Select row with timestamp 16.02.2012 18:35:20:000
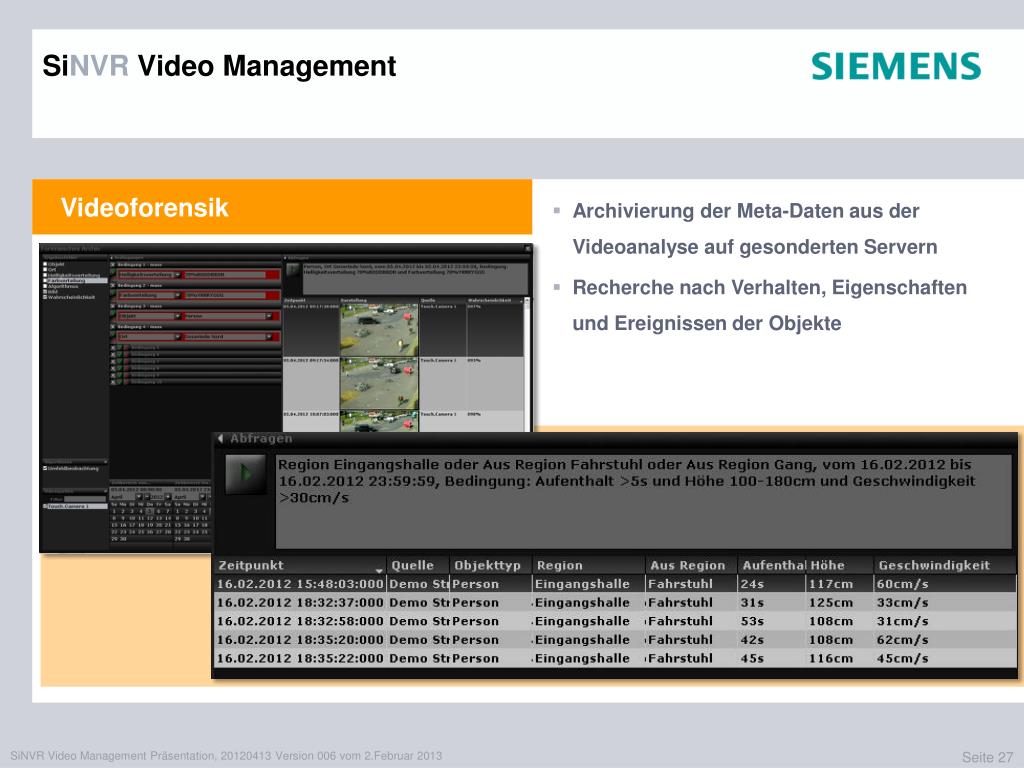Screen dimensions: 1024x768 (615, 640)
